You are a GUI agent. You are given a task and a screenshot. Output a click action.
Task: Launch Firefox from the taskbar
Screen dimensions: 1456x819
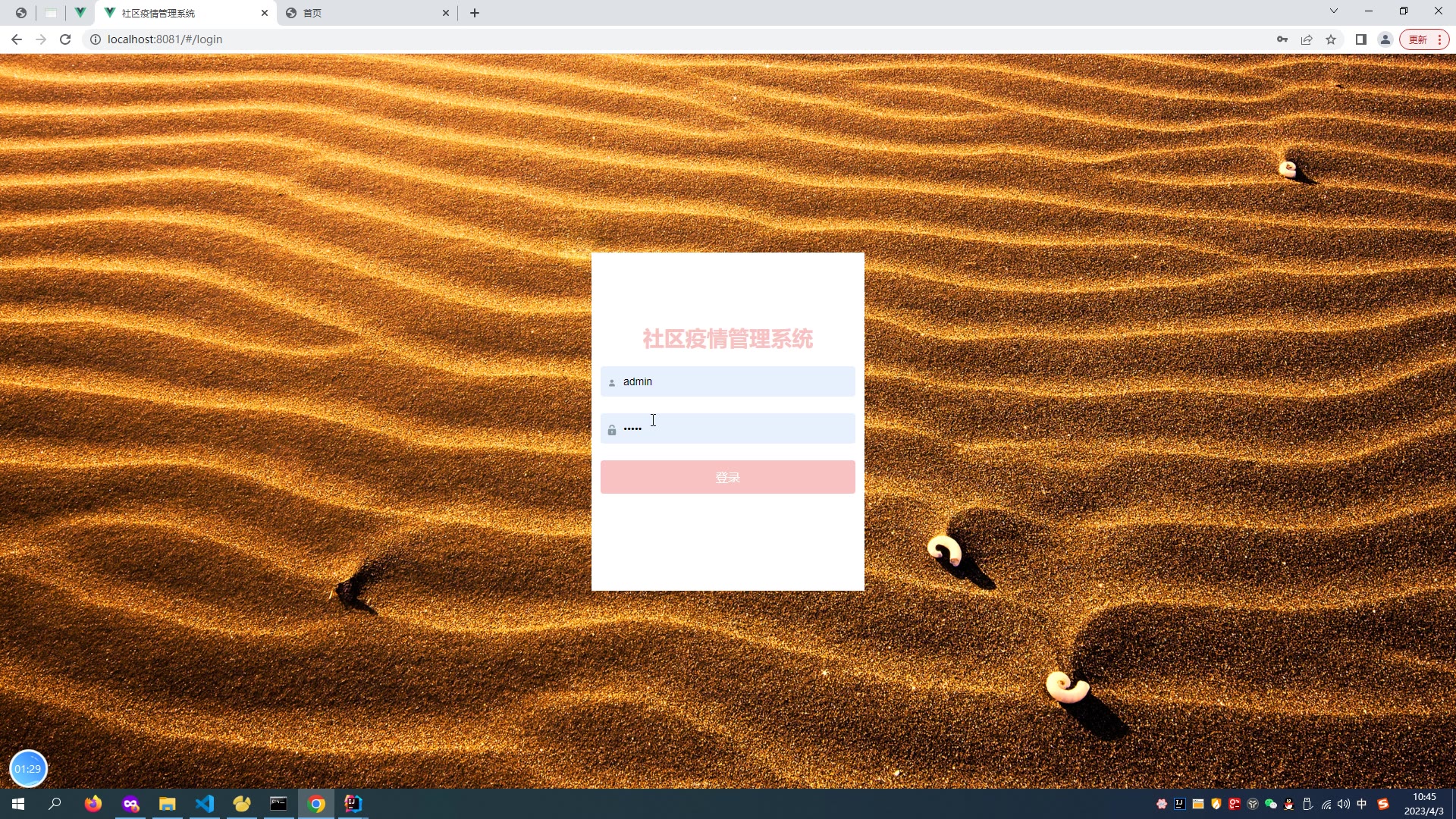coord(93,804)
